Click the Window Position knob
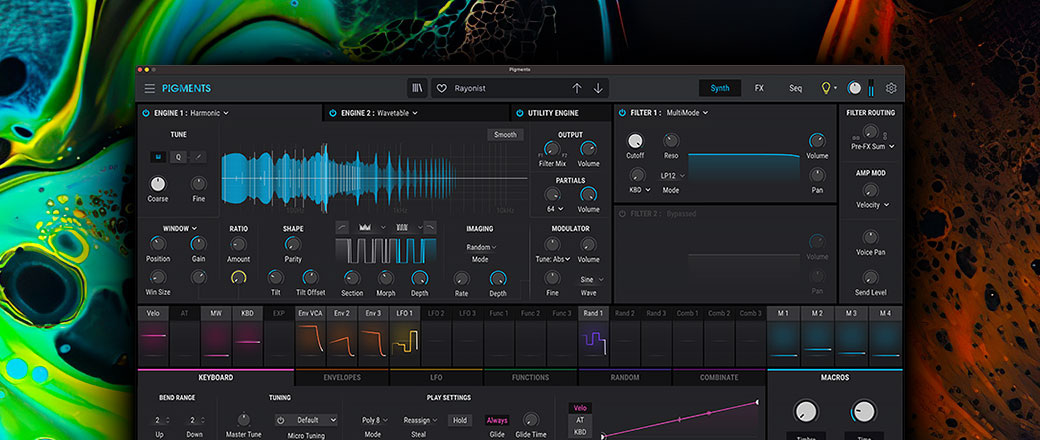 point(158,244)
